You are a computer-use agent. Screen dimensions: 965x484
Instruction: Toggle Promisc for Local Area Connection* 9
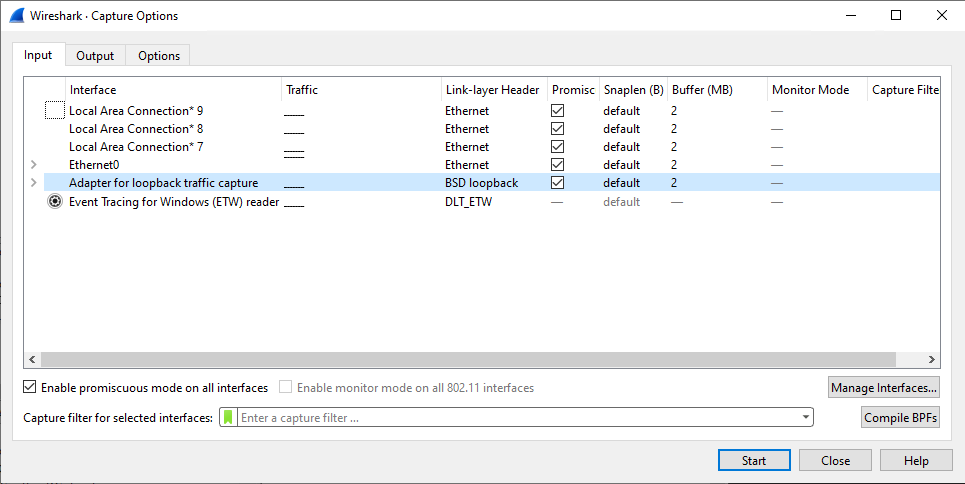click(558, 111)
